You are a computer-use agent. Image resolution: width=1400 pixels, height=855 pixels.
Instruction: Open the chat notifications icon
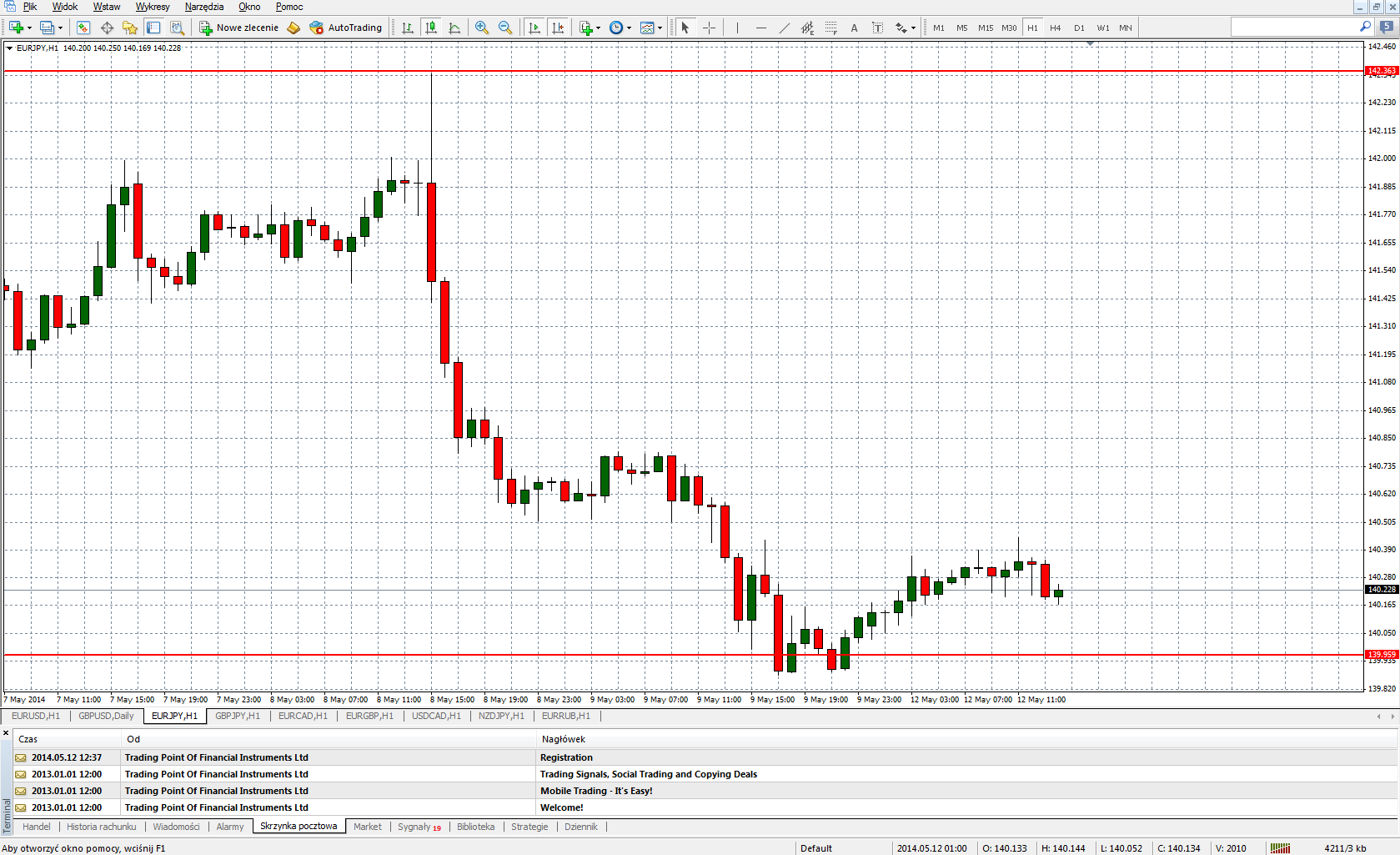pyautogui.click(x=1387, y=27)
